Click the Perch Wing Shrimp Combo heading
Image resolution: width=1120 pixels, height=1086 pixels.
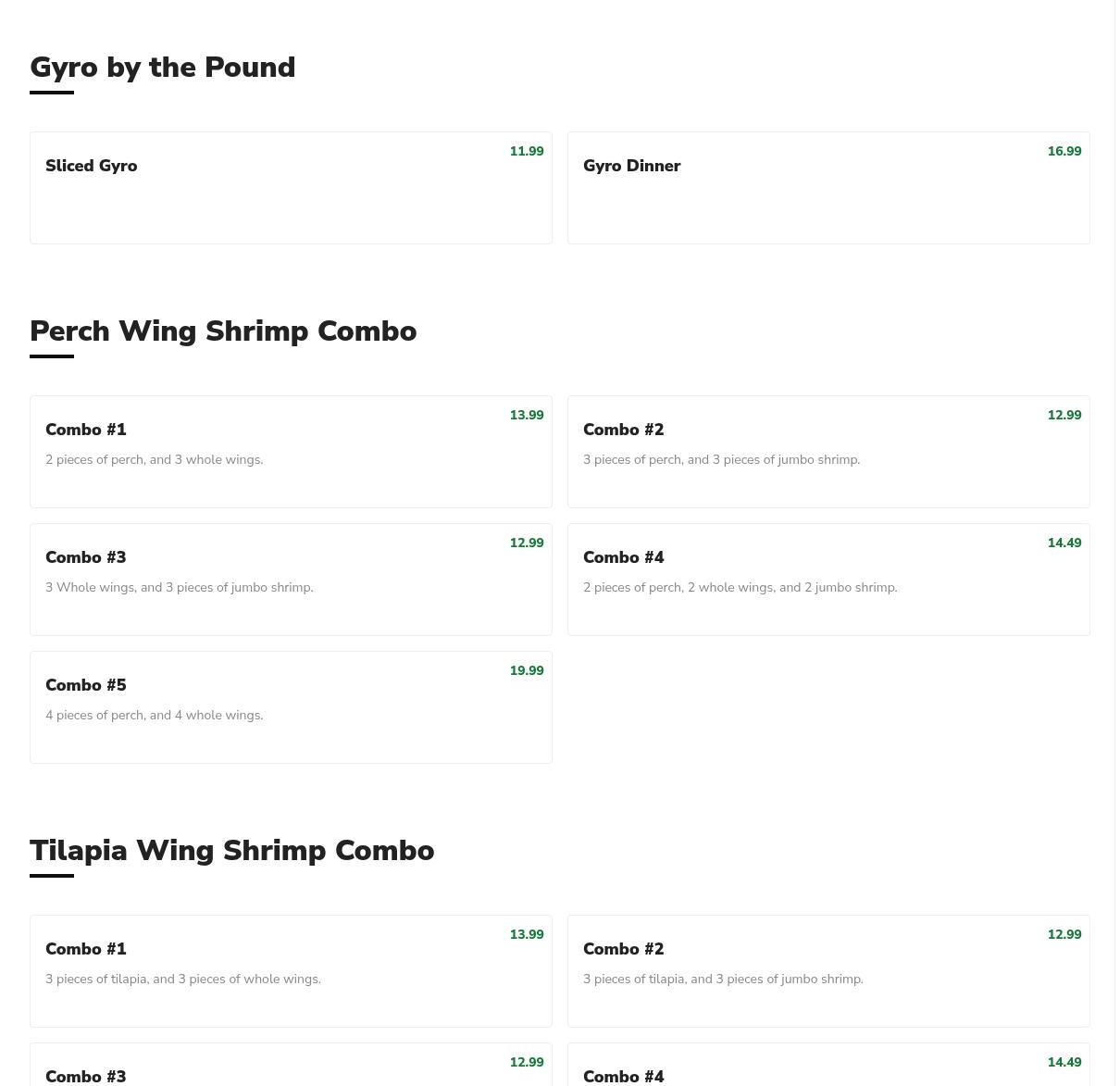223,331
